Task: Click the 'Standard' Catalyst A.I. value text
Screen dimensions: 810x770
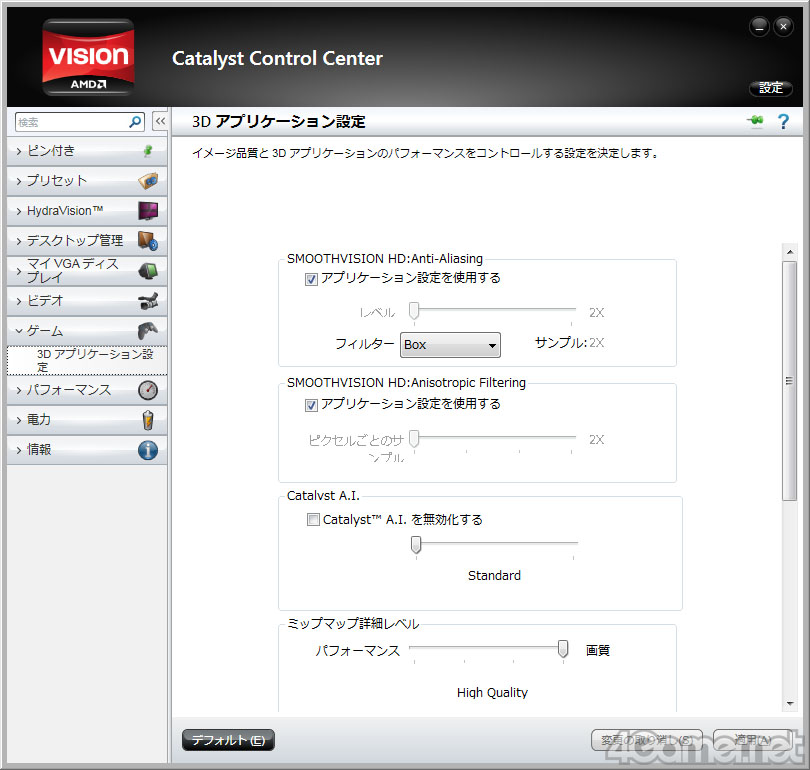Action: (494, 575)
